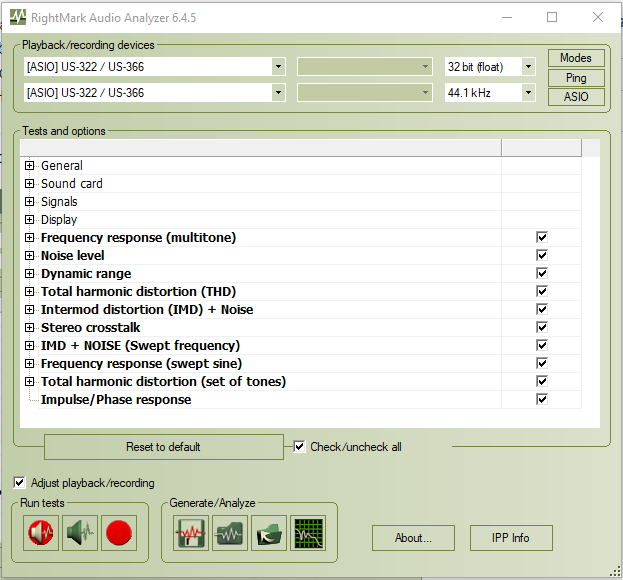Click the Ping button
623x580 pixels.
tap(576, 78)
